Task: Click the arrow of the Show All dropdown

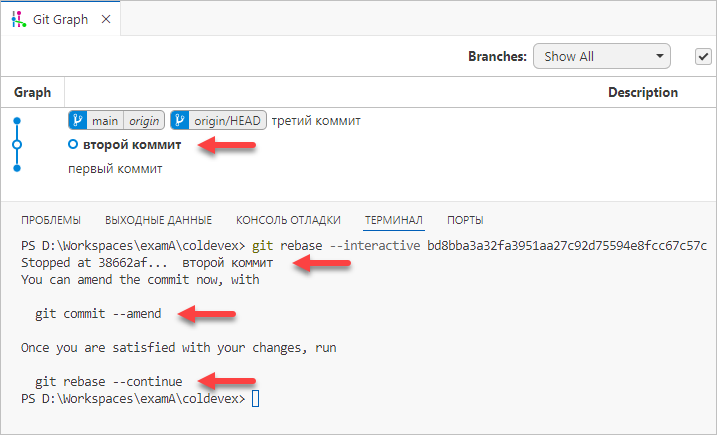Action: pos(660,57)
